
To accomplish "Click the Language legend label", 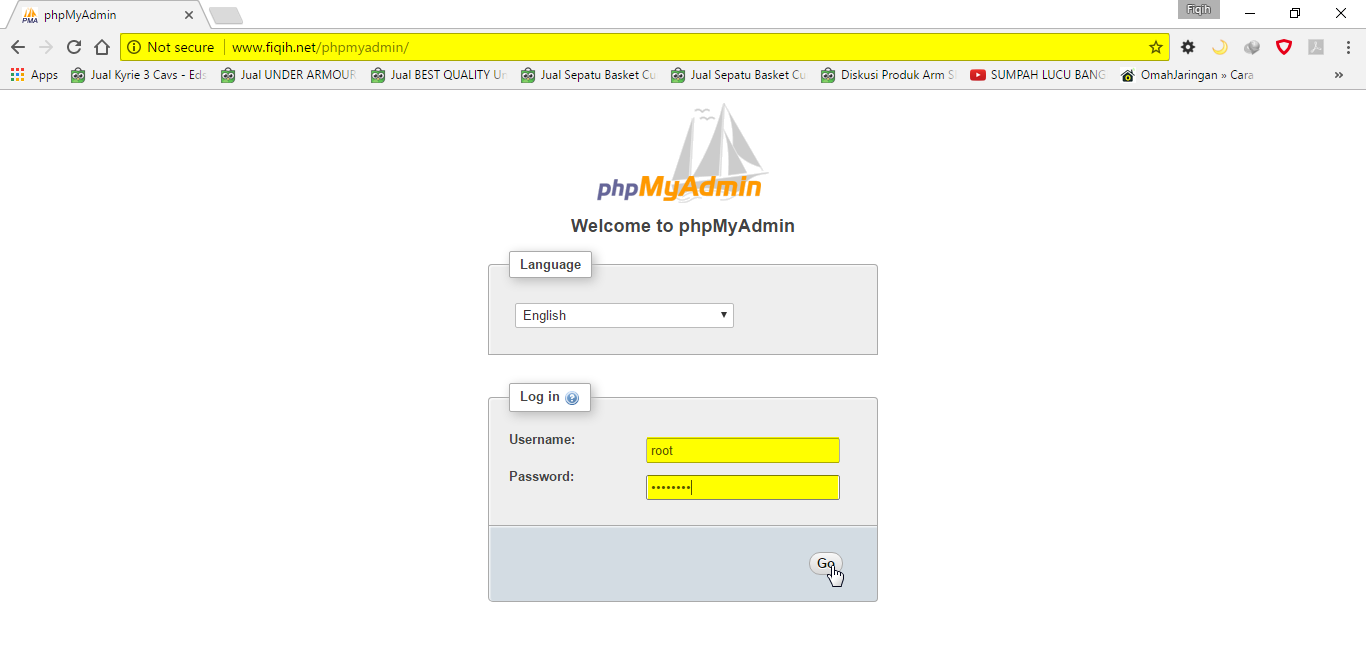I will 550,264.
